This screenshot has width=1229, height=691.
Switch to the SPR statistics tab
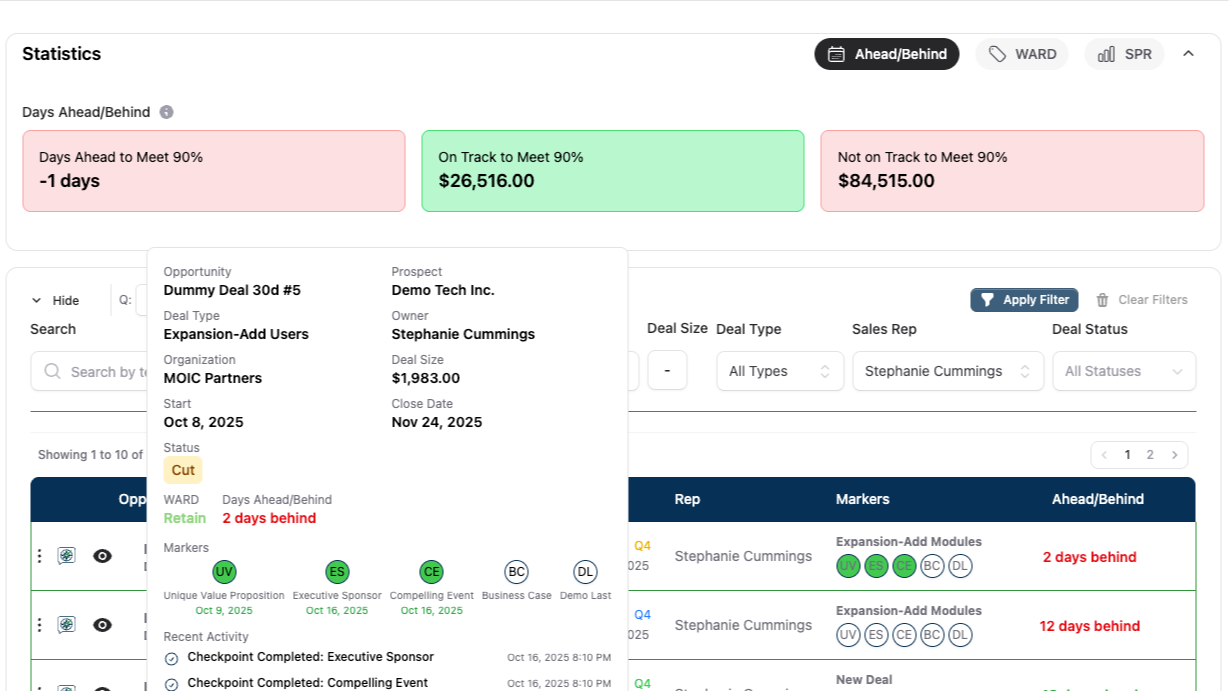(x=1124, y=54)
